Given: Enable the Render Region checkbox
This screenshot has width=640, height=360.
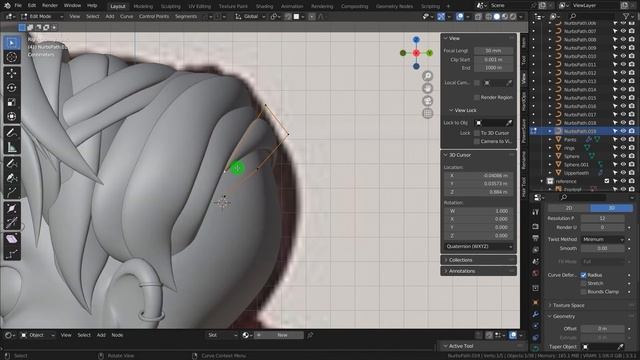Looking at the screenshot, I should pos(477,97).
